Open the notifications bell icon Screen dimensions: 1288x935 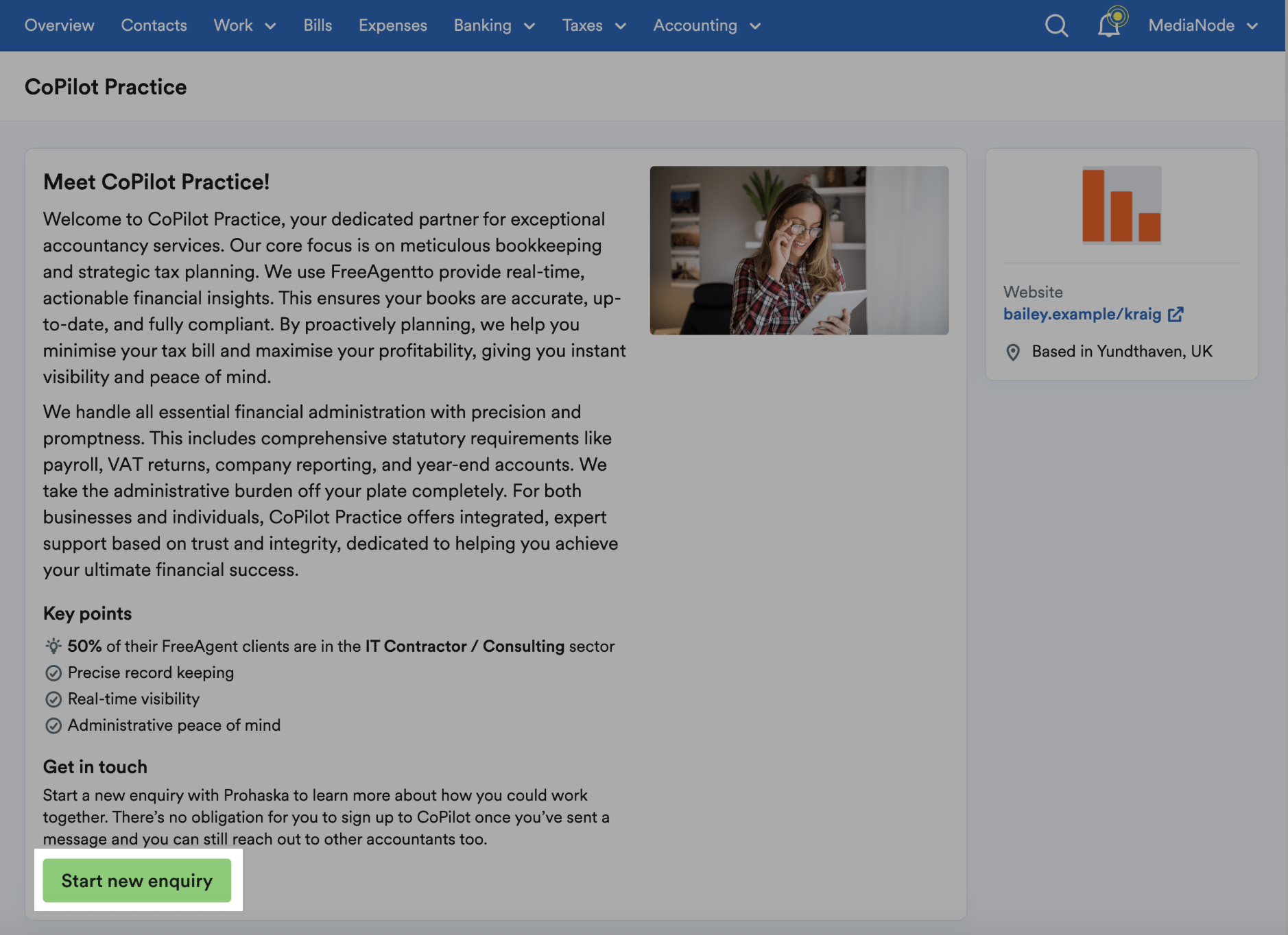1109,25
